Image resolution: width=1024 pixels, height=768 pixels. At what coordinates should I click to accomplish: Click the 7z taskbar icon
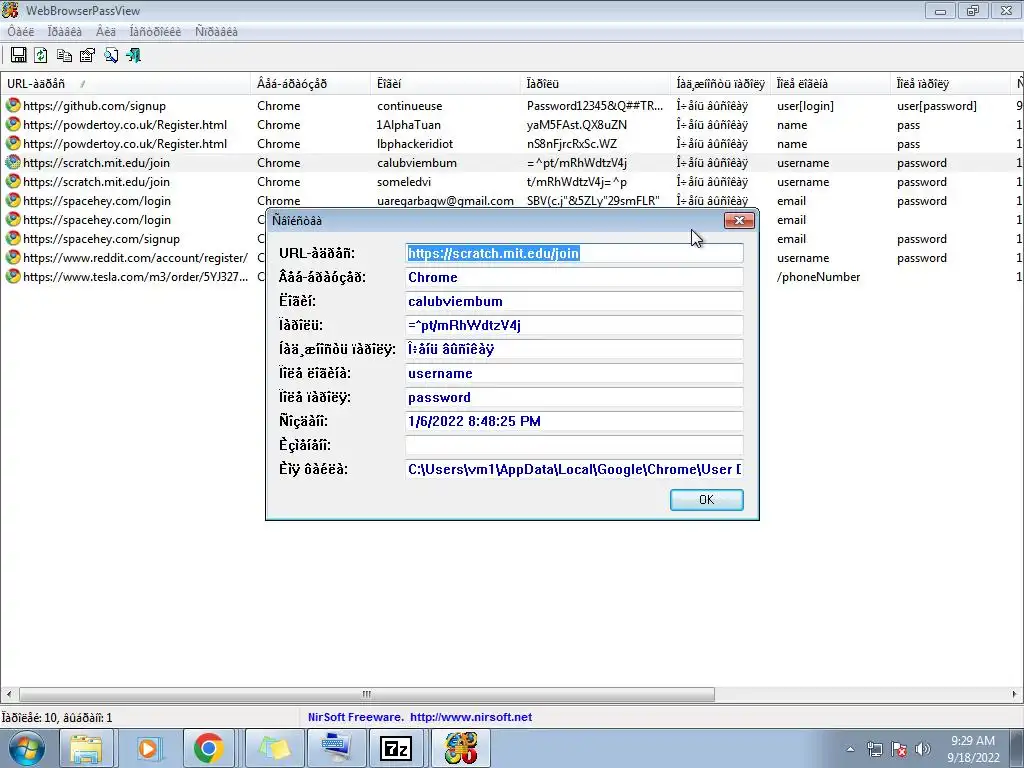tap(396, 748)
